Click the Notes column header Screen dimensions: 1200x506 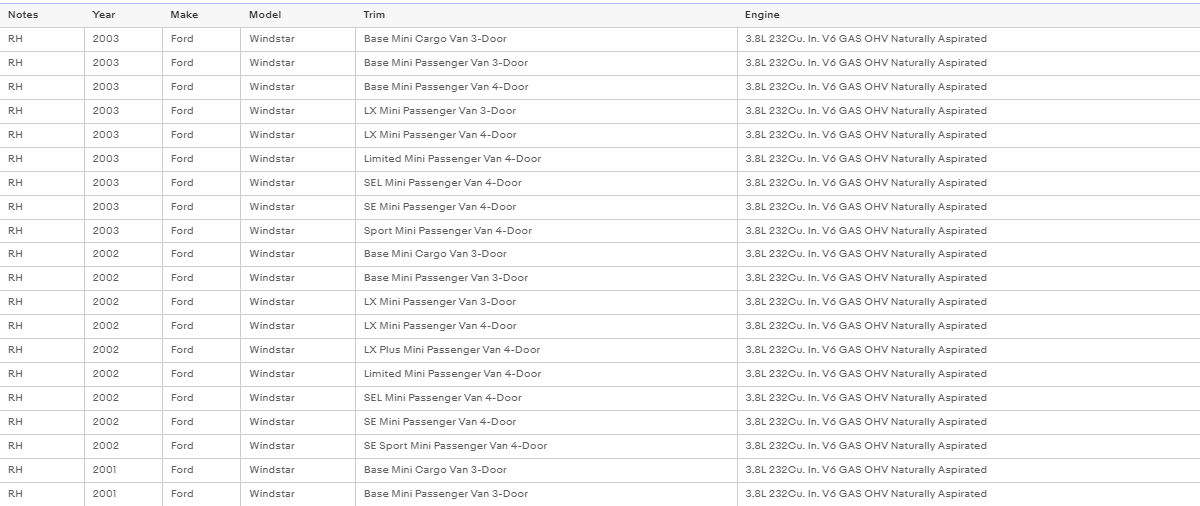pos(42,15)
